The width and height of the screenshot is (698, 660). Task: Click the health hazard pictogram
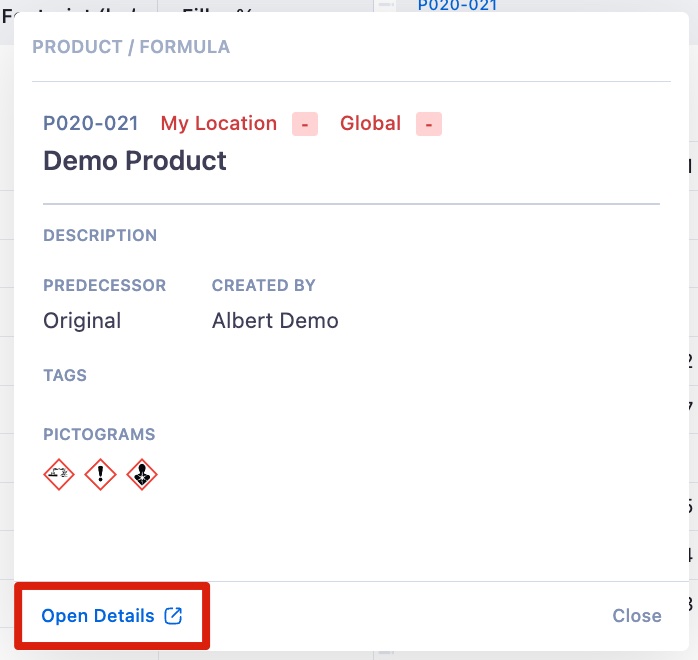tap(143, 475)
